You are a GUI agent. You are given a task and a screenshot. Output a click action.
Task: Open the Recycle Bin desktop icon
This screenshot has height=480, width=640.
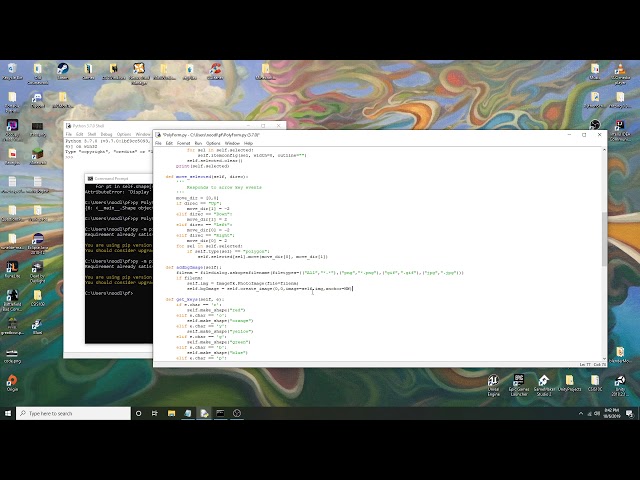(x=12, y=71)
